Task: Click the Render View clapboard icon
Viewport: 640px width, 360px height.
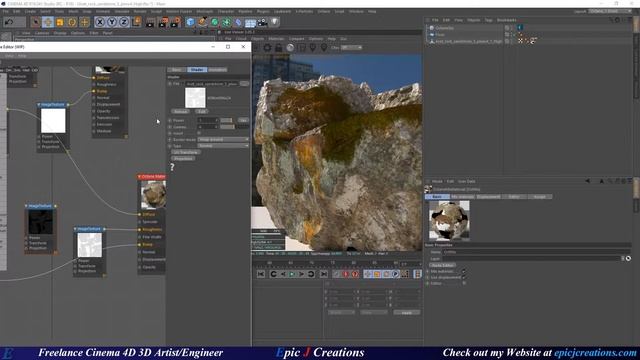Action: [150, 22]
